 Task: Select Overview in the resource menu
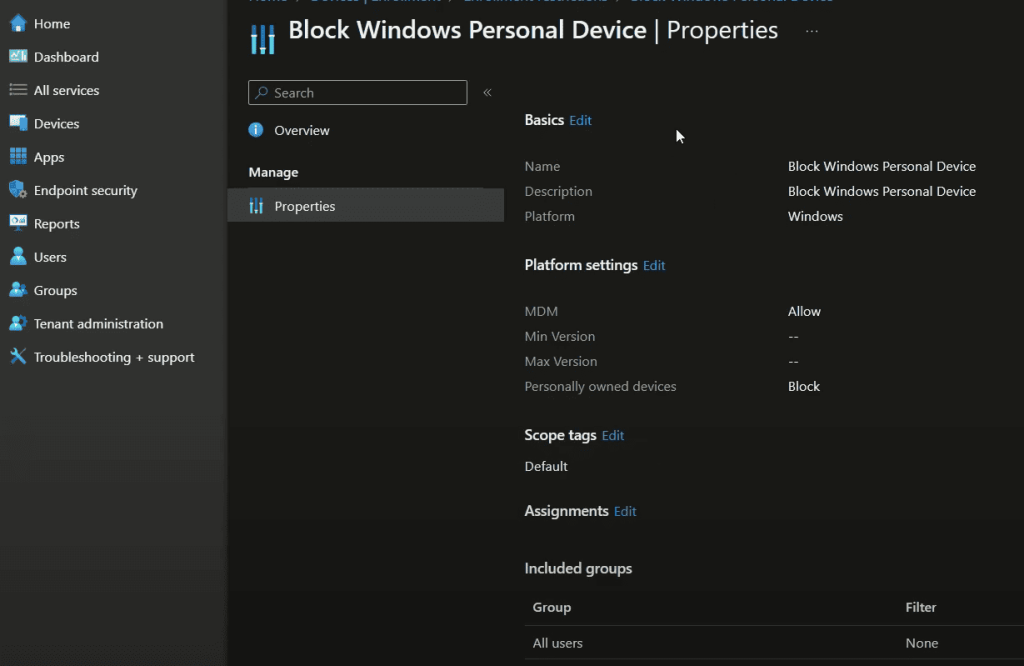tap(301, 131)
